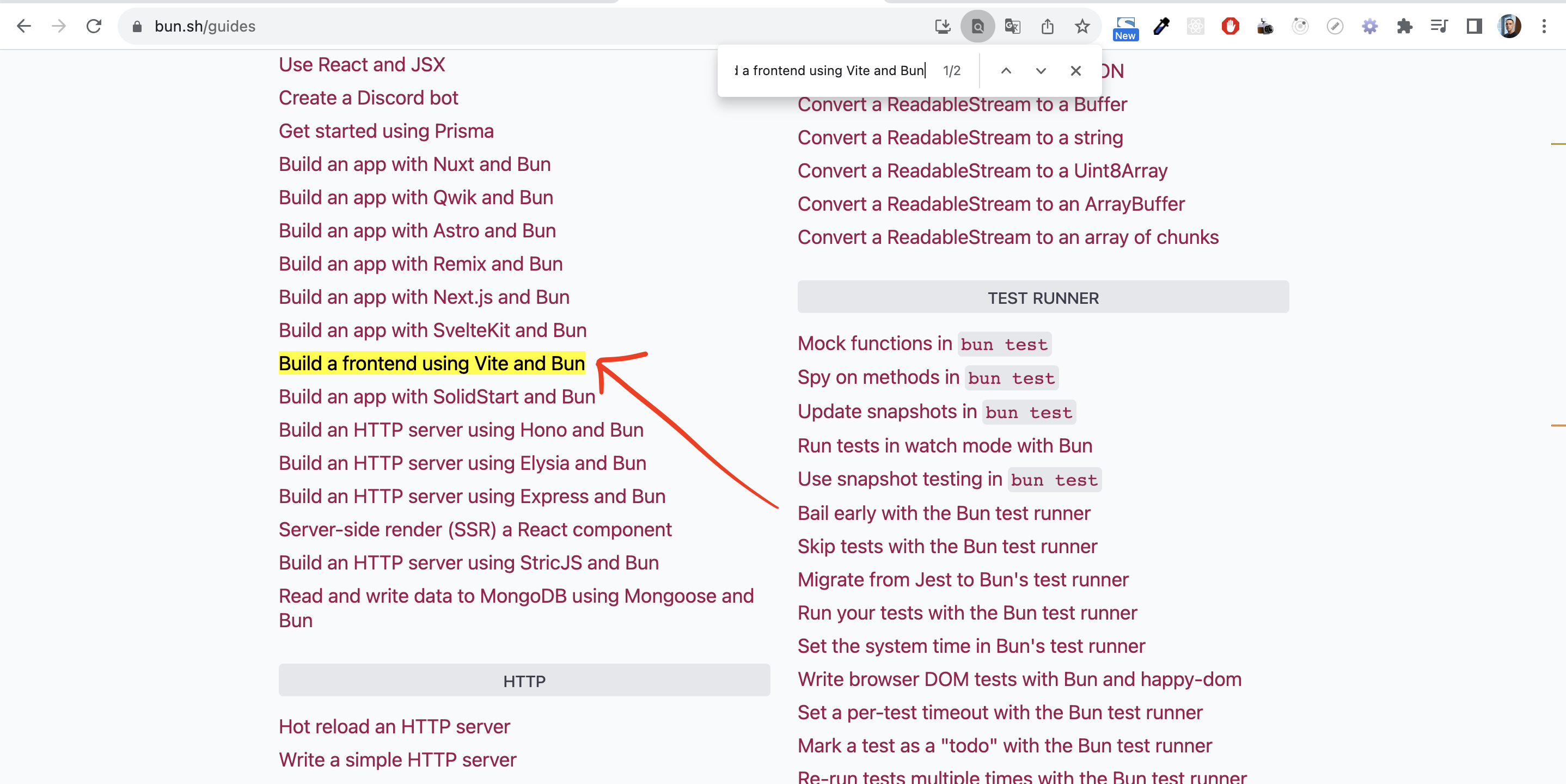1566x784 pixels.
Task: Jump to next find result
Action: coord(1041,70)
